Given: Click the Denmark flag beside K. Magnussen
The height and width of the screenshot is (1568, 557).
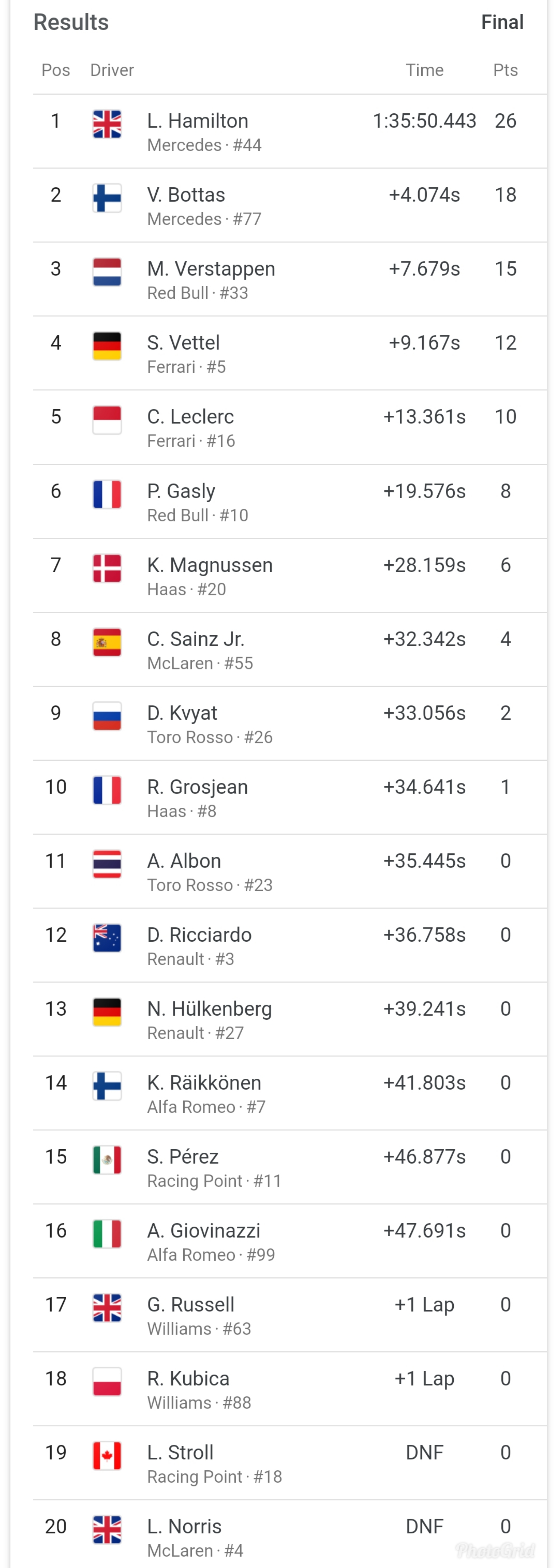Looking at the screenshot, I should click(107, 568).
